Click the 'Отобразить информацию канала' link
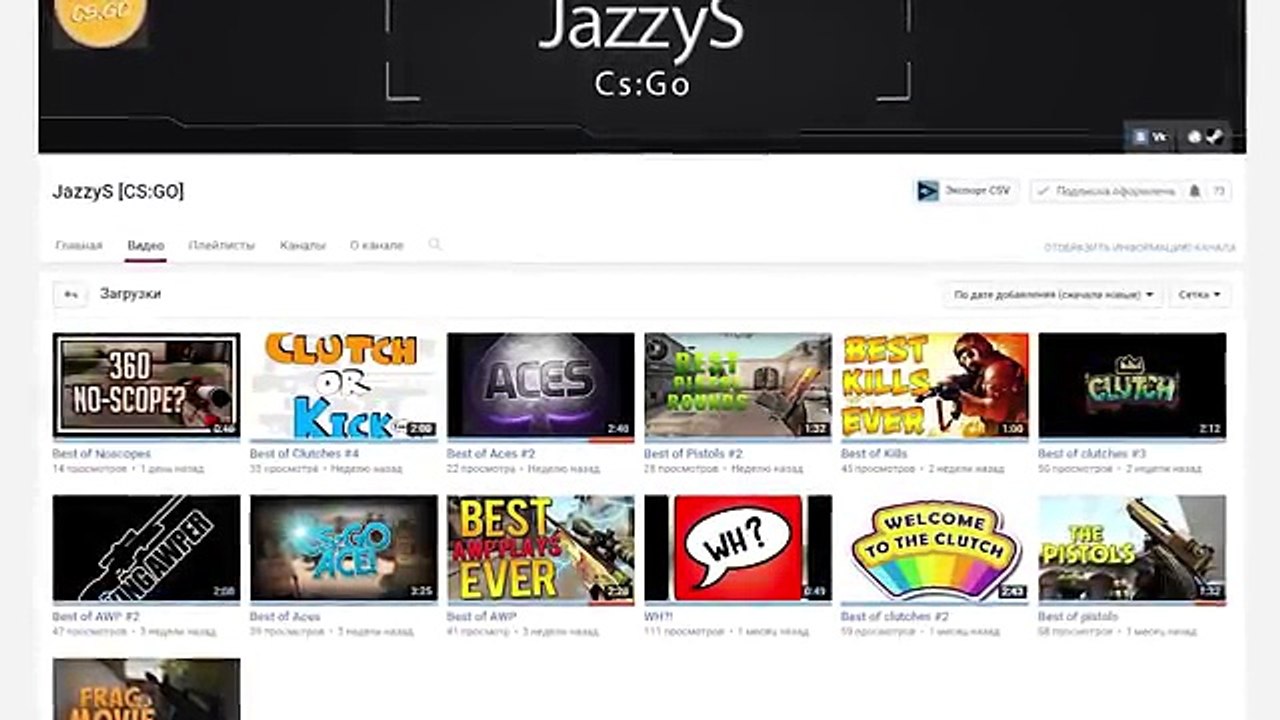Viewport: 1280px width, 720px height. pyautogui.click(x=1140, y=247)
